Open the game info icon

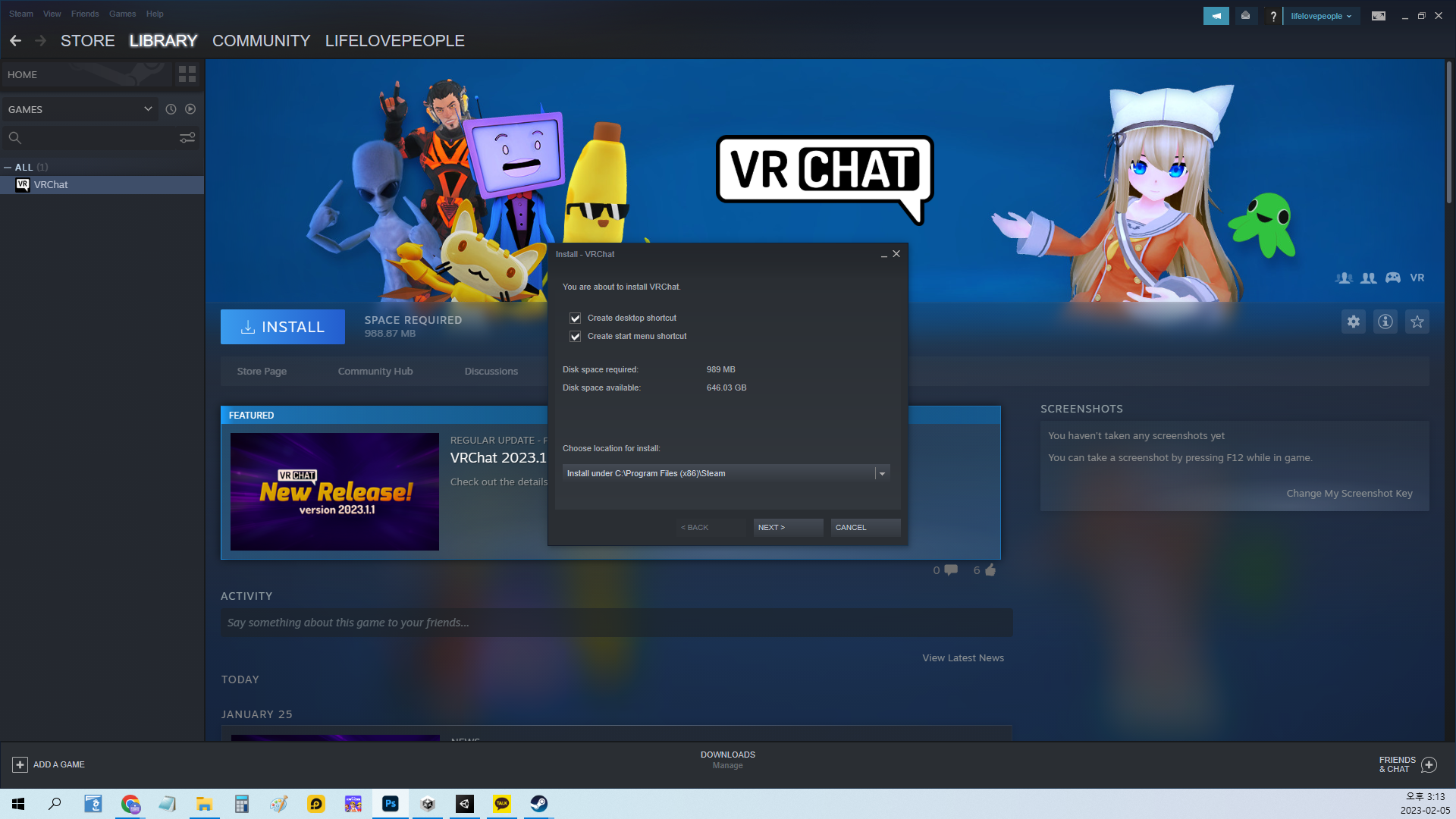point(1385,322)
